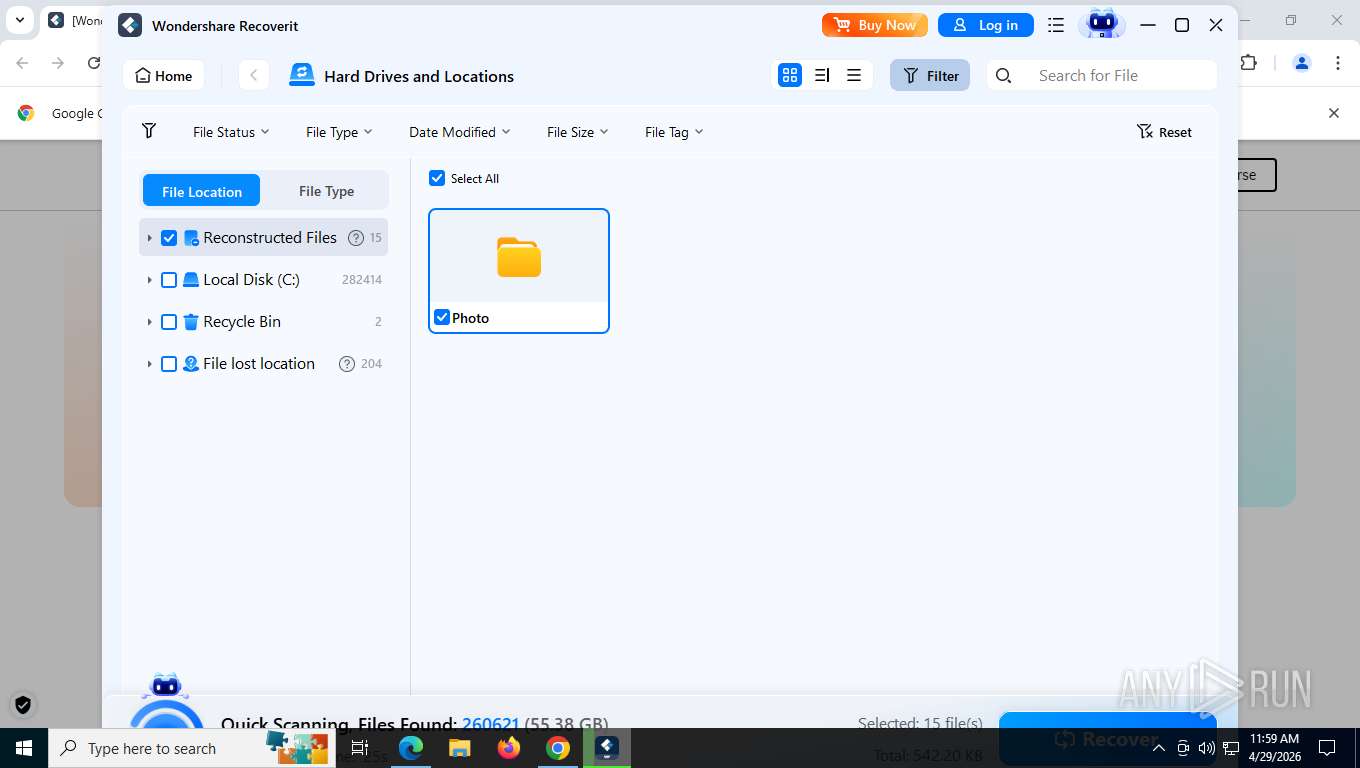Open the Chrome three-dot menu behind Recoverit
Image resolution: width=1360 pixels, height=768 pixels.
tap(1338, 63)
